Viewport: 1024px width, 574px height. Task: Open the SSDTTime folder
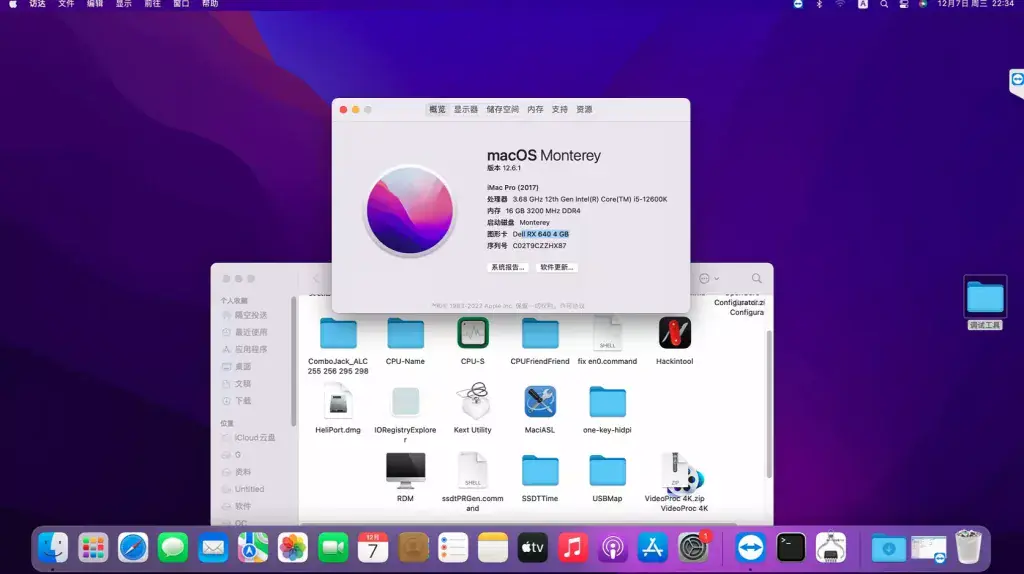540,471
